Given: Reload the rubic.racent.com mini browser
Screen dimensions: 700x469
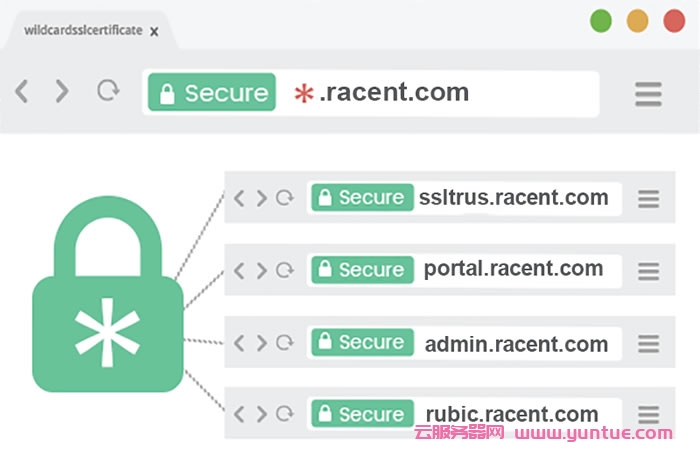Looking at the screenshot, I should tap(285, 414).
